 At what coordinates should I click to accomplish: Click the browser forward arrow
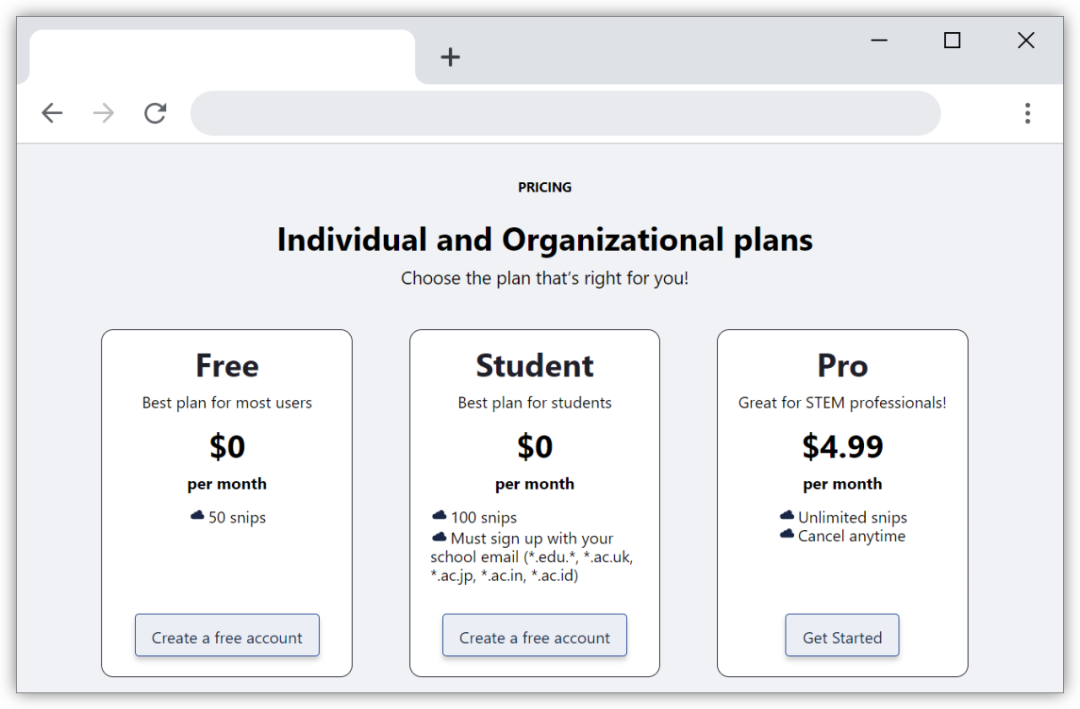tap(103, 113)
